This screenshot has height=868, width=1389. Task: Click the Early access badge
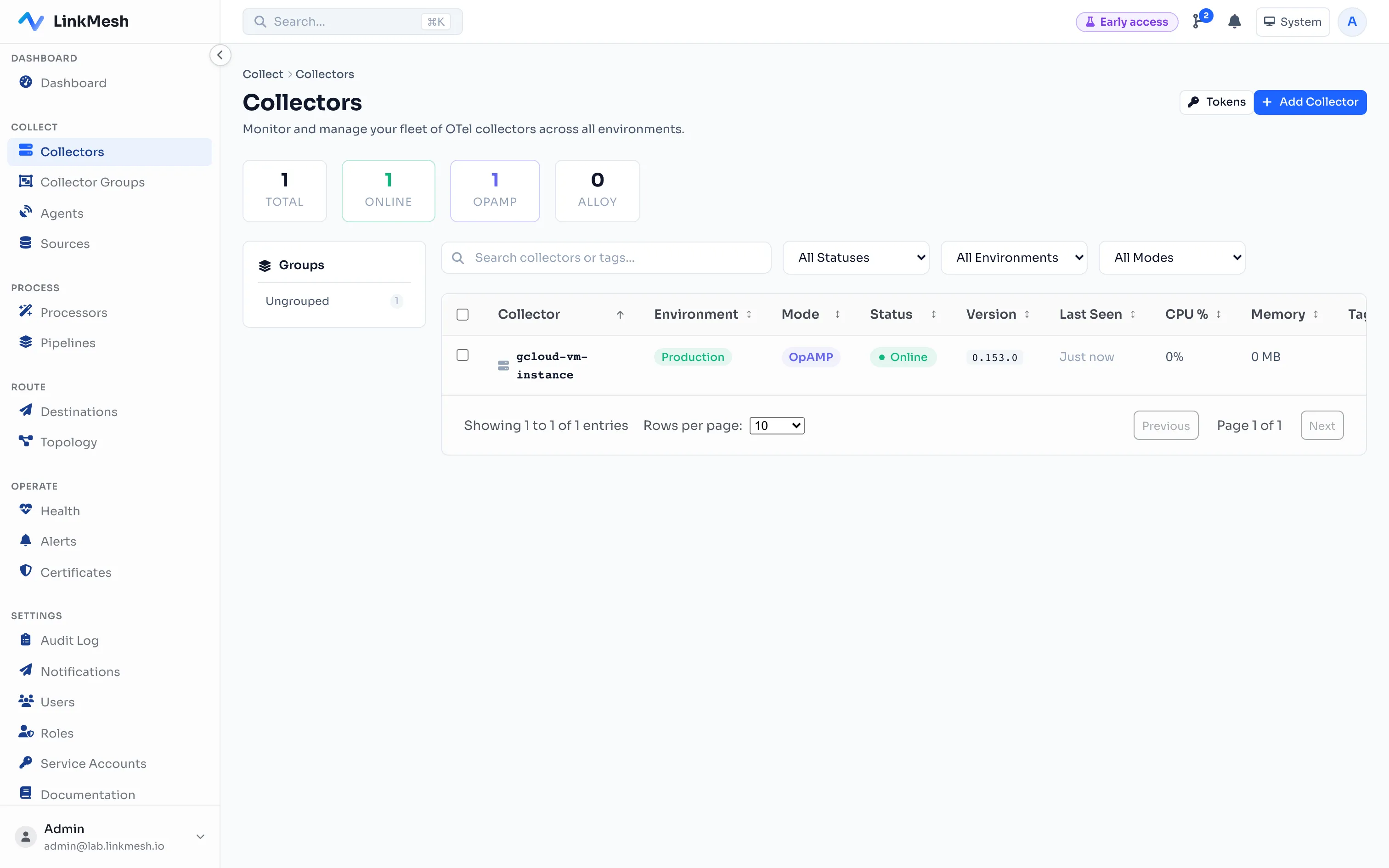pyautogui.click(x=1127, y=22)
